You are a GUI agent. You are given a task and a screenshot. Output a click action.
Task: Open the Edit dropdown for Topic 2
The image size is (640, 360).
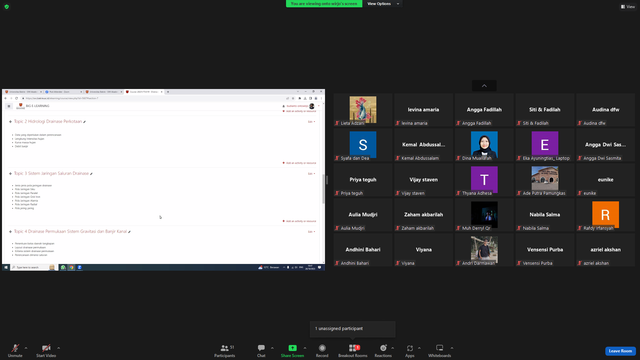(x=311, y=122)
